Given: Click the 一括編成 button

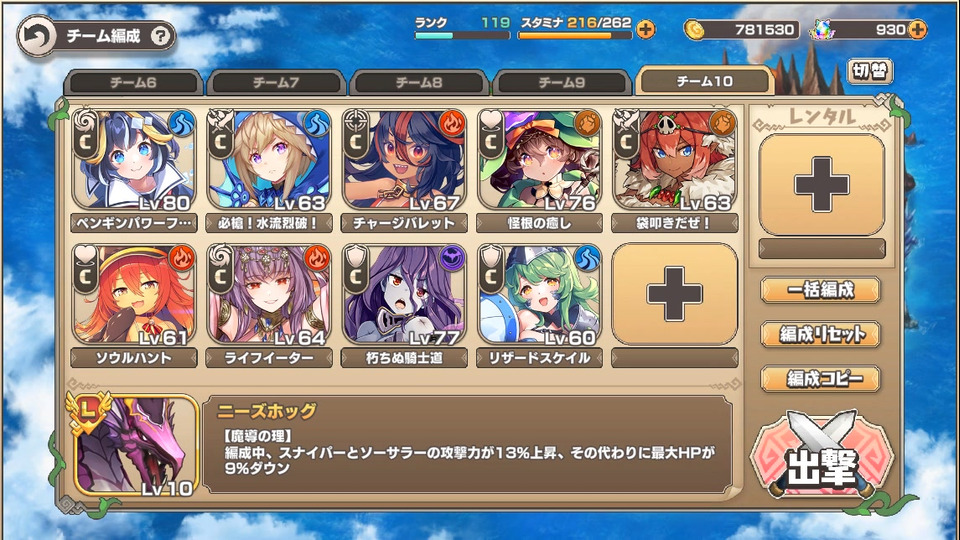Looking at the screenshot, I should (820, 290).
